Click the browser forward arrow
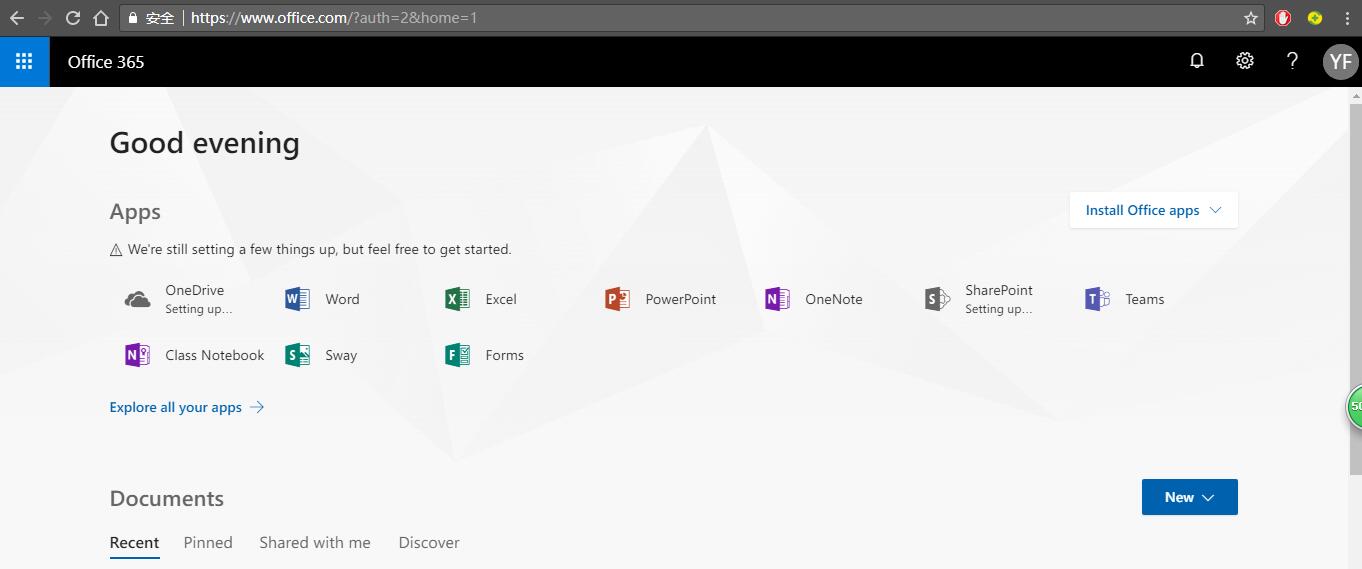This screenshot has width=1362, height=569. click(x=45, y=18)
